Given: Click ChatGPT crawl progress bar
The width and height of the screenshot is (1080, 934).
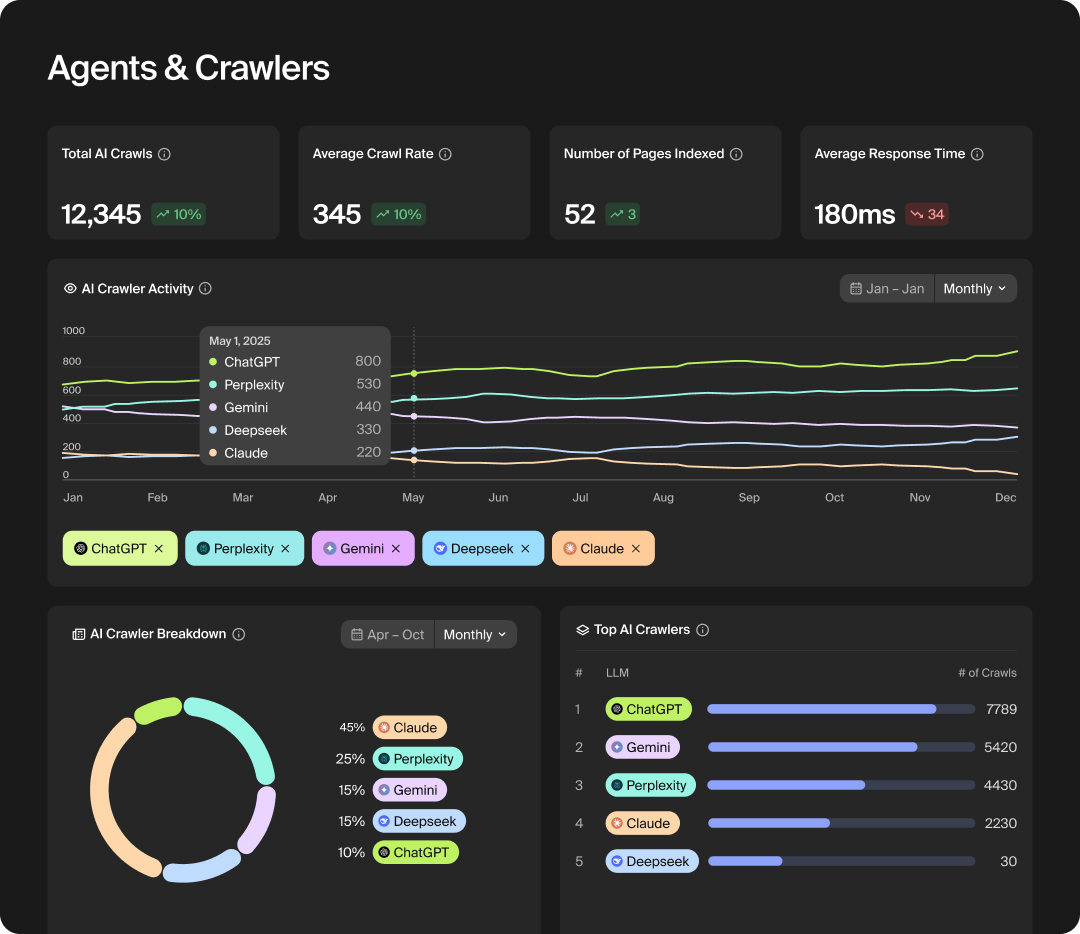Looking at the screenshot, I should click(841, 709).
